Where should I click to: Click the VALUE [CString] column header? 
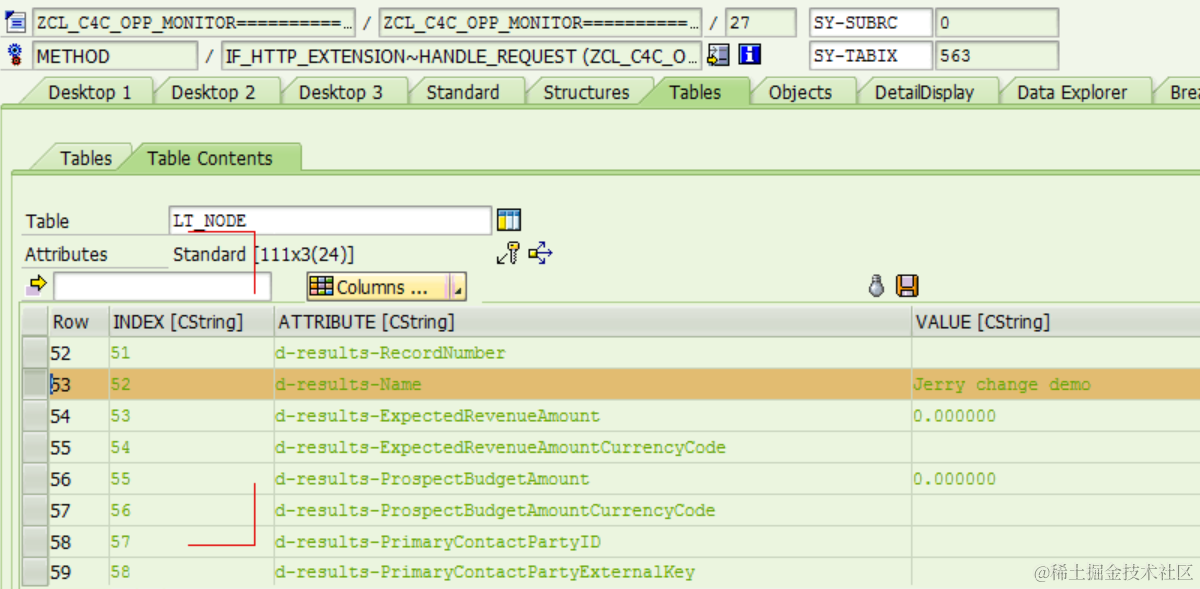pos(1055,321)
